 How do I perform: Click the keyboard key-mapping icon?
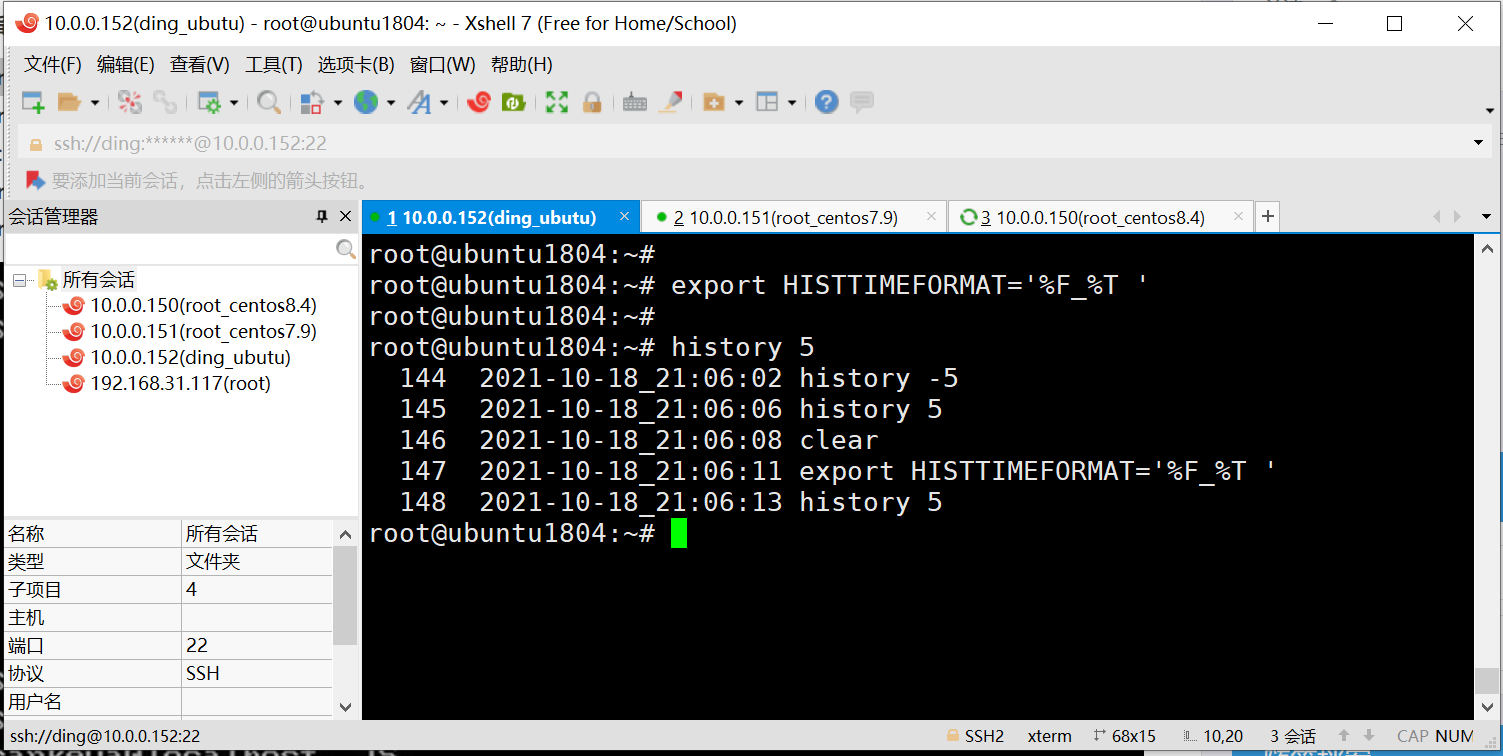635,102
